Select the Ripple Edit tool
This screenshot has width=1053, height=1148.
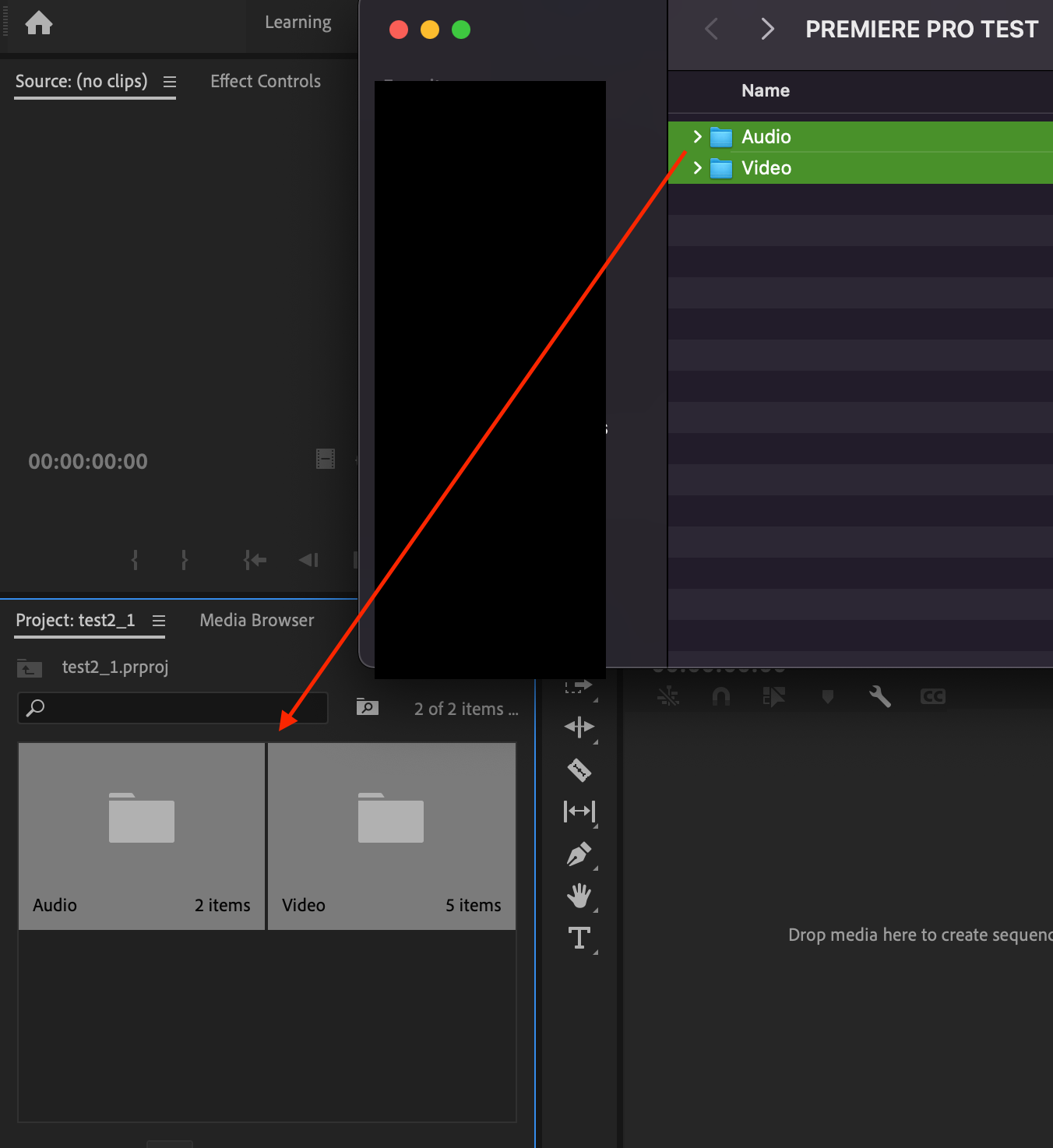click(x=579, y=727)
